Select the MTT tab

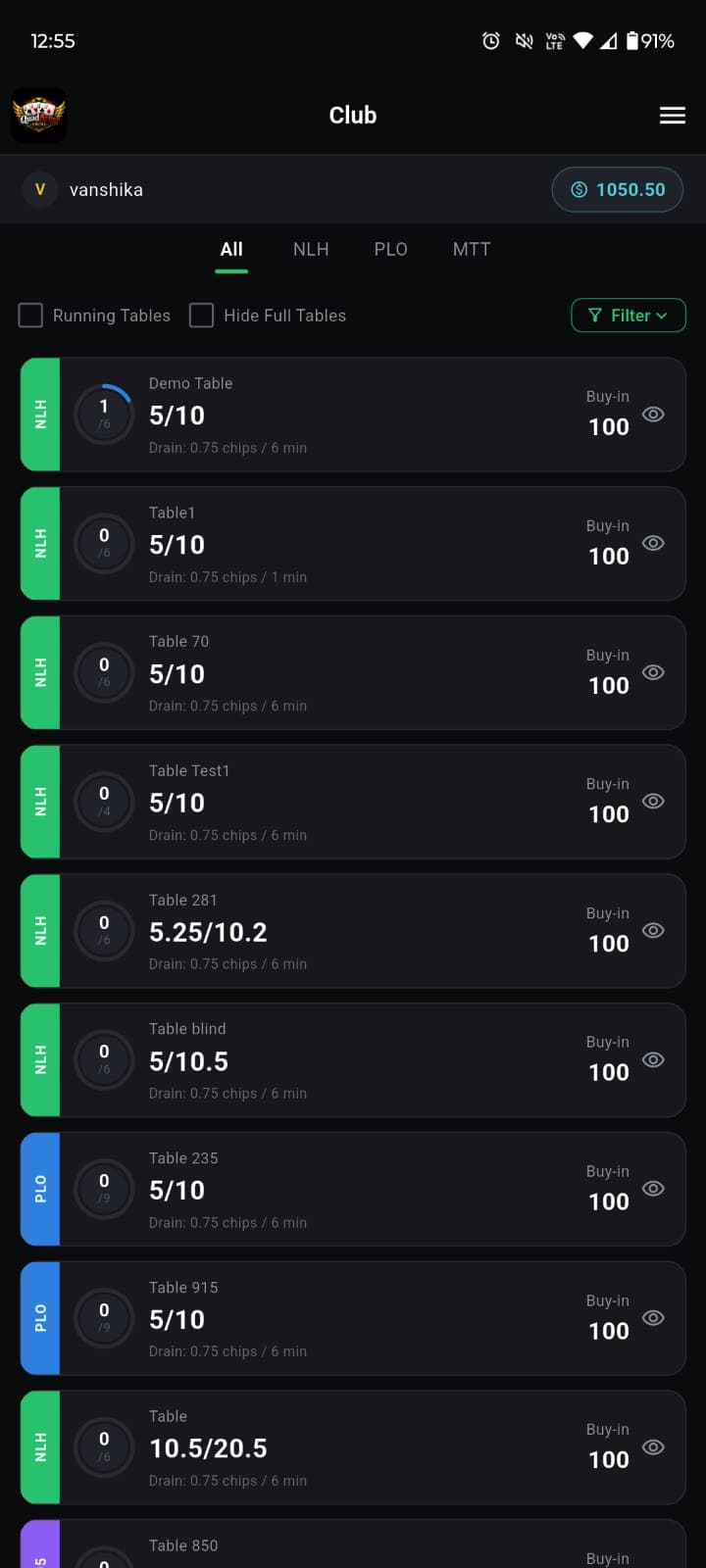pyautogui.click(x=472, y=249)
